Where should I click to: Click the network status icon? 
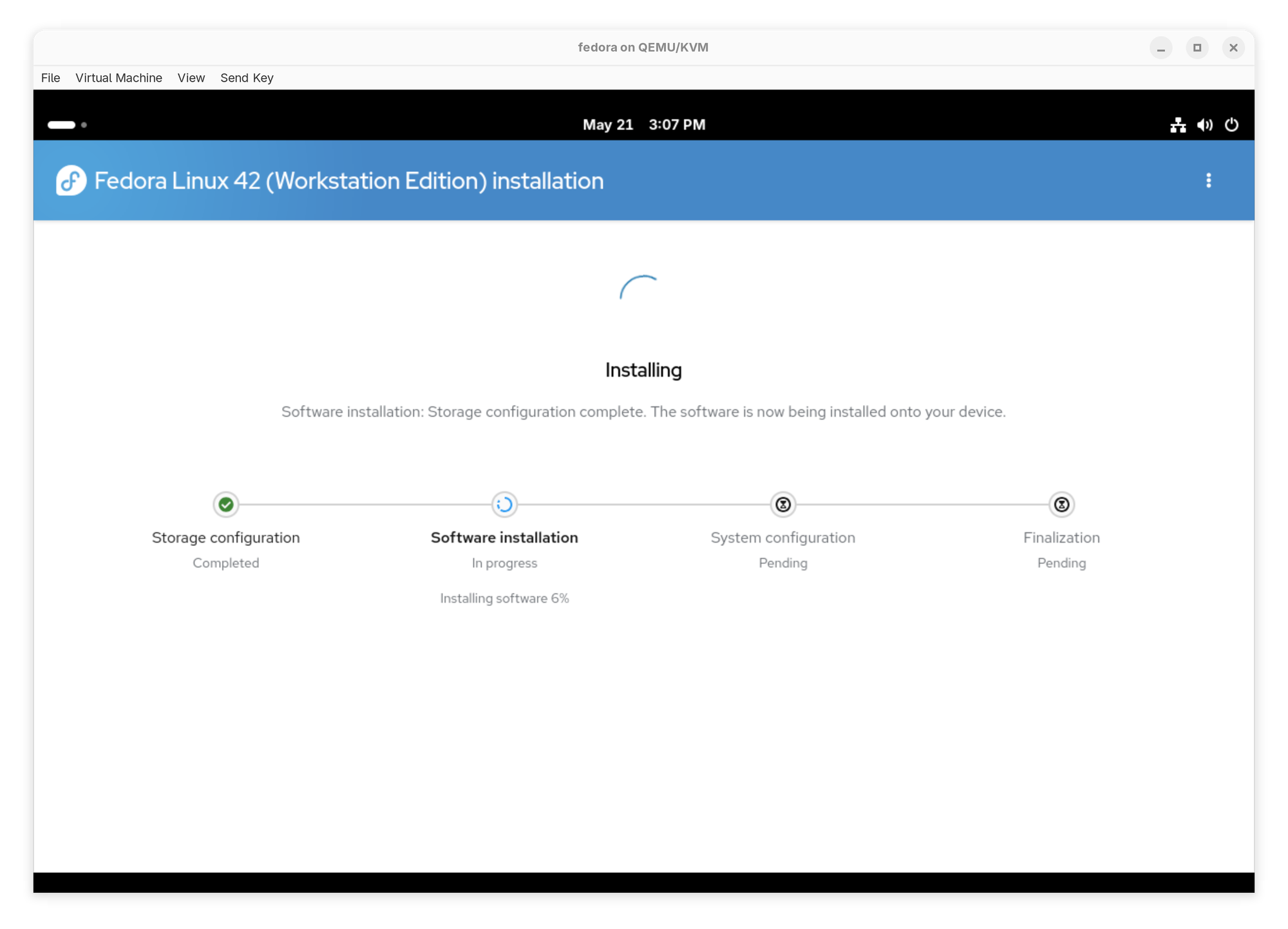click(x=1178, y=125)
